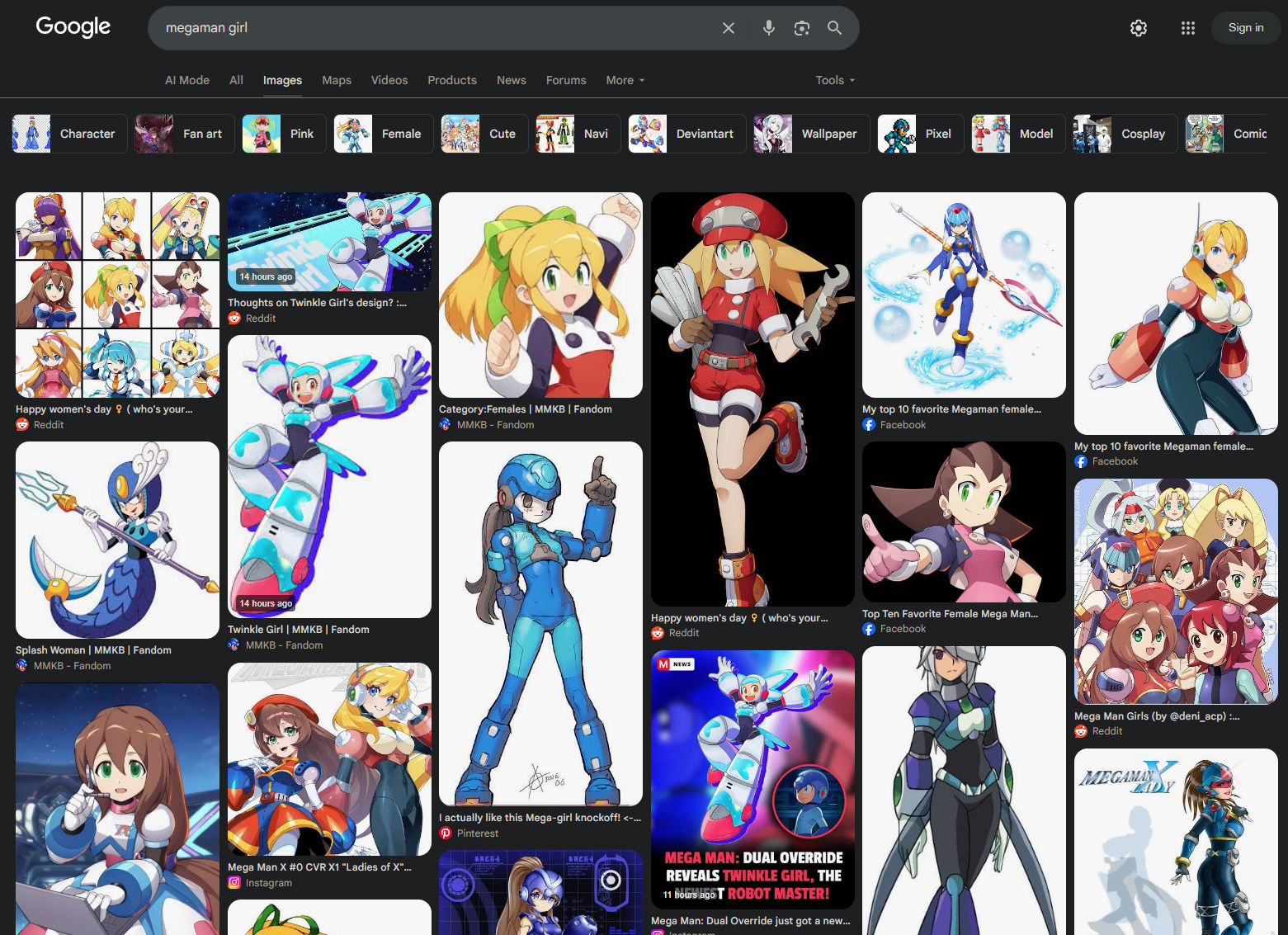Select the Images tab
1288x935 pixels.
coord(282,80)
